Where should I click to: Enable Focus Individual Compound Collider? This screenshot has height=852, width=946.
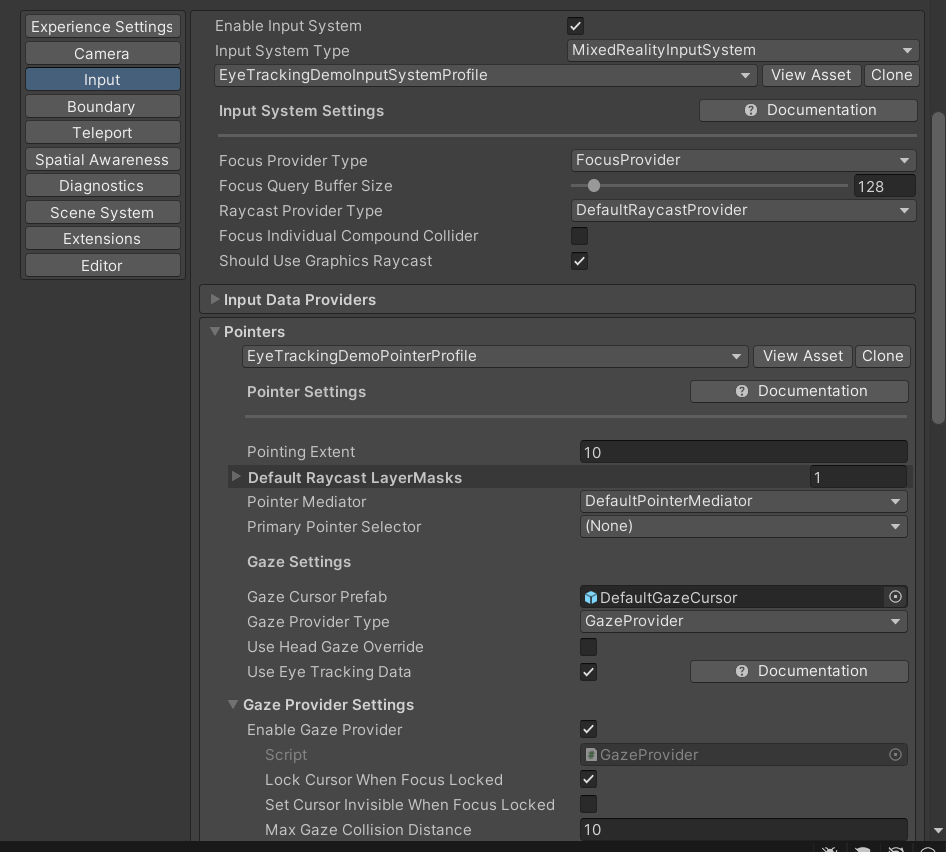(579, 235)
